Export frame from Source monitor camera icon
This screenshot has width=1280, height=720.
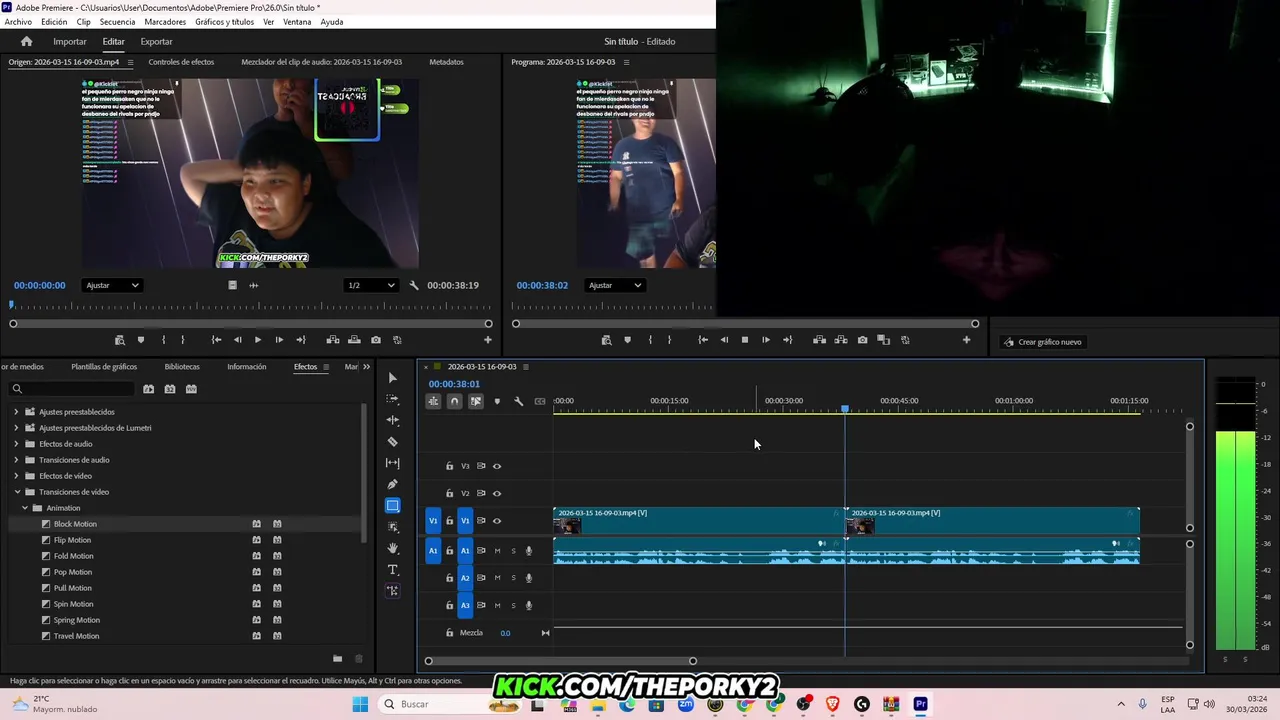pyautogui.click(x=376, y=340)
